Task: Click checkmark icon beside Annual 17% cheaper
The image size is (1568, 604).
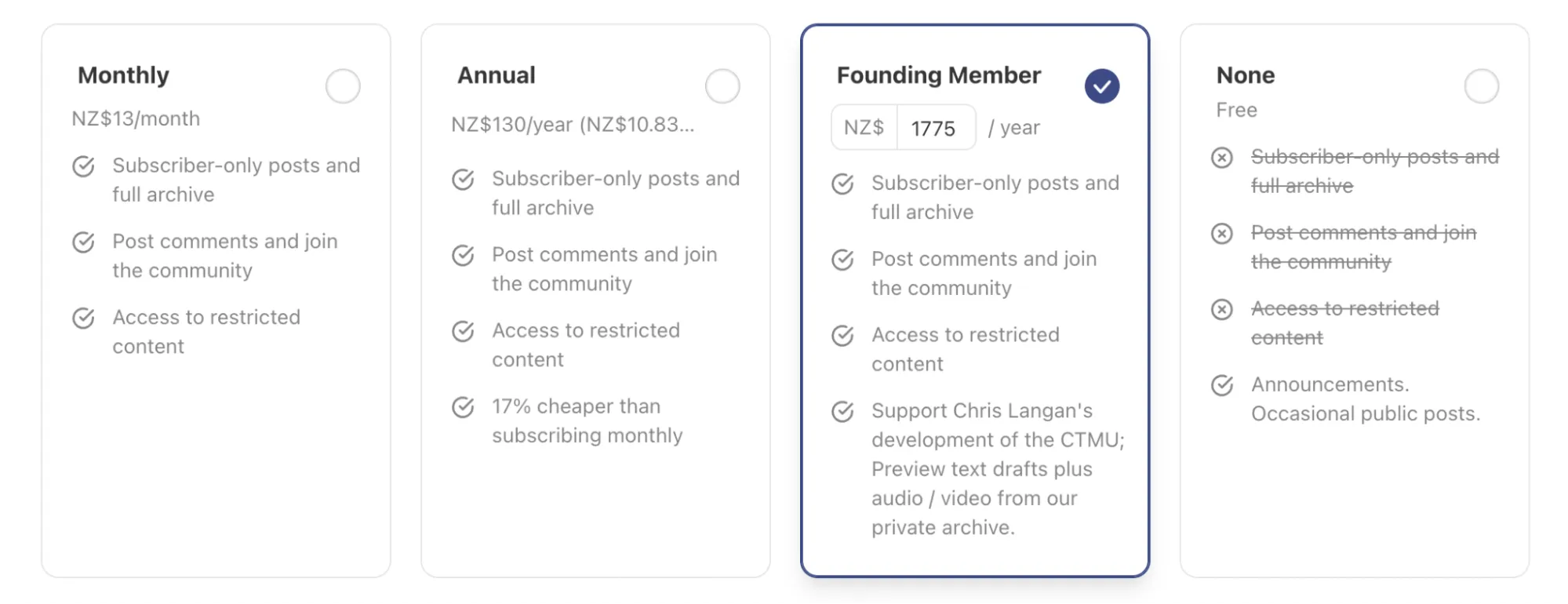Action: (463, 407)
